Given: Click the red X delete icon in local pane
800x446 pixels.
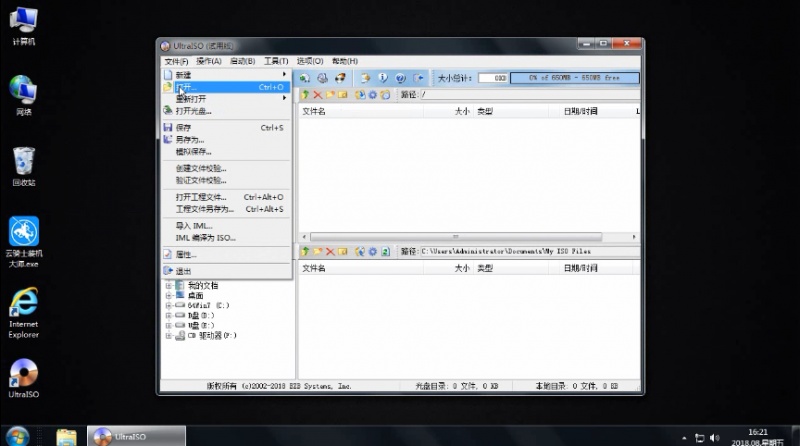Looking at the screenshot, I should [x=330, y=252].
